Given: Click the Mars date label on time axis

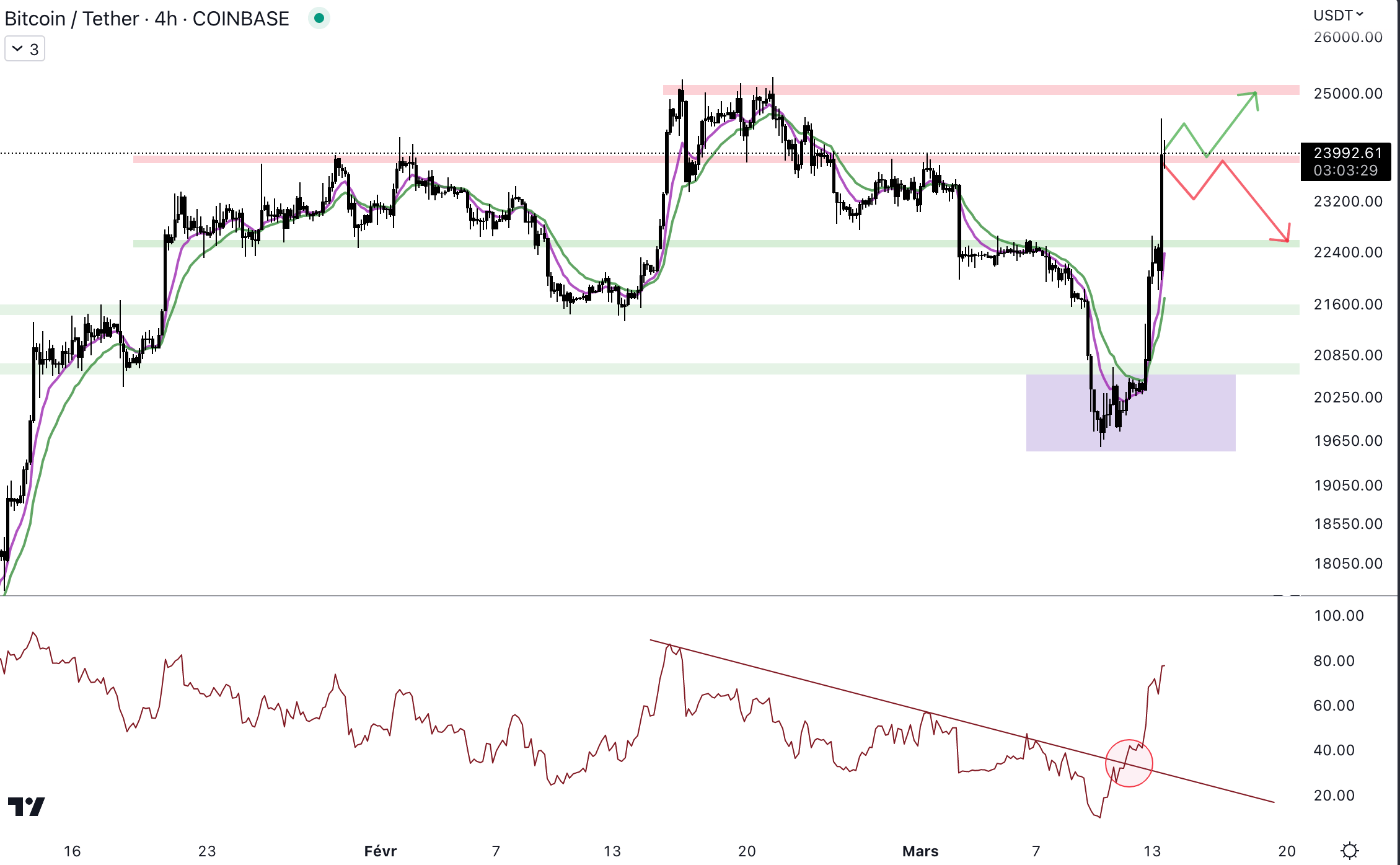Looking at the screenshot, I should [920, 851].
